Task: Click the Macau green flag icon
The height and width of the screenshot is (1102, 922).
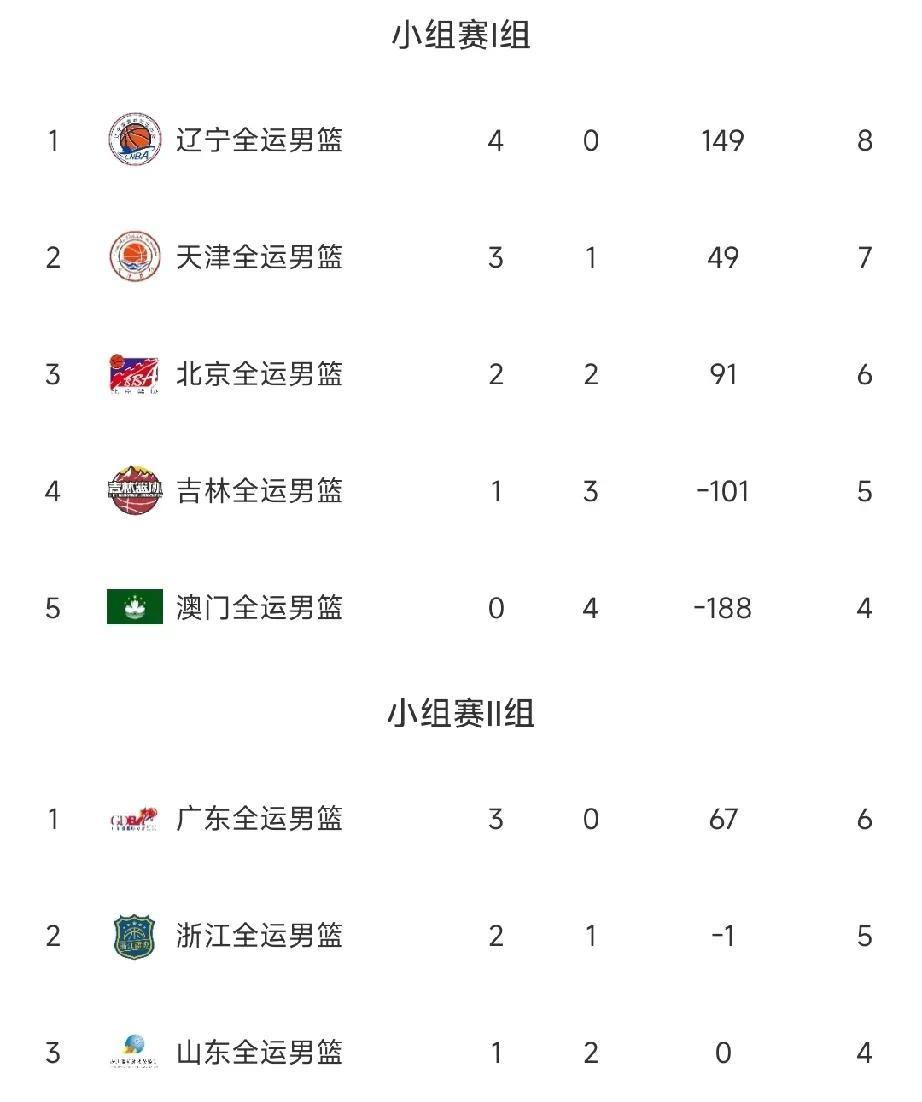Action: click(x=134, y=607)
